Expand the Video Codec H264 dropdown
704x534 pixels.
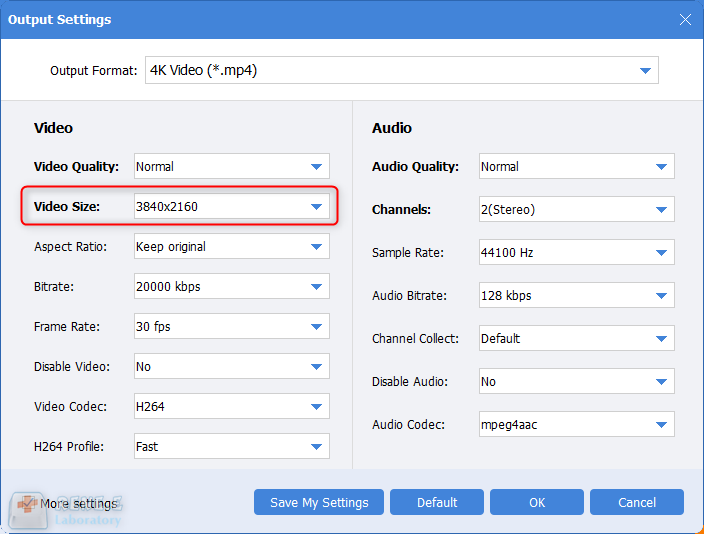(232, 406)
